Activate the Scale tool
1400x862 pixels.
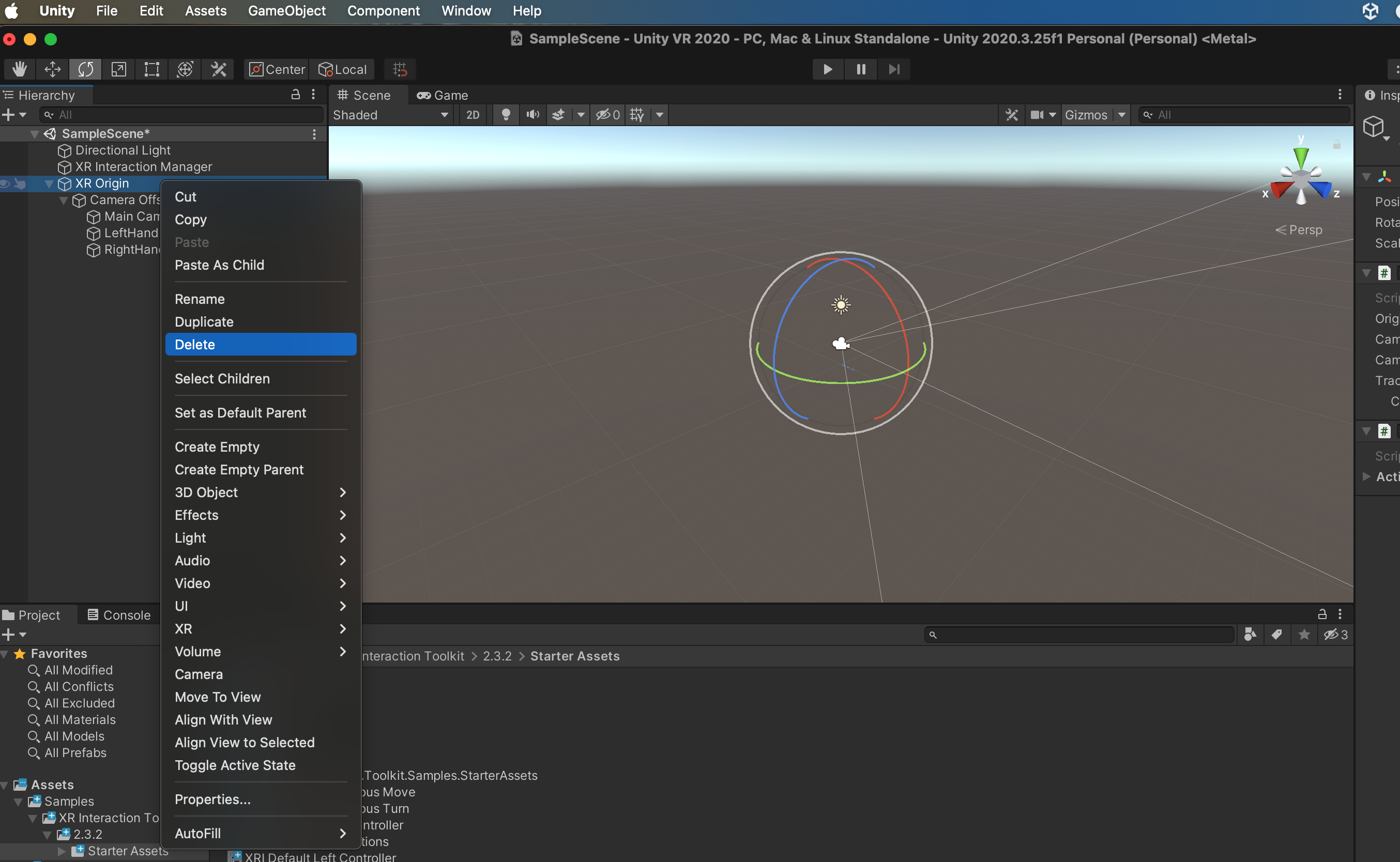click(118, 69)
